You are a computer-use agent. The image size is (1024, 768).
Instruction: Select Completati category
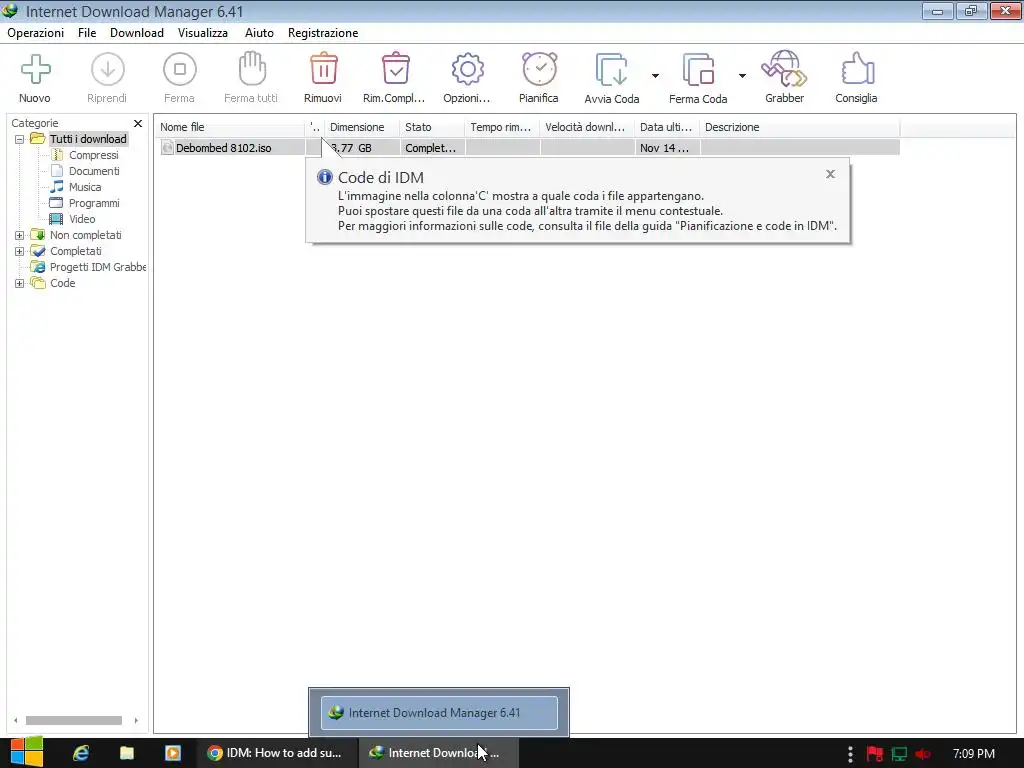point(76,251)
